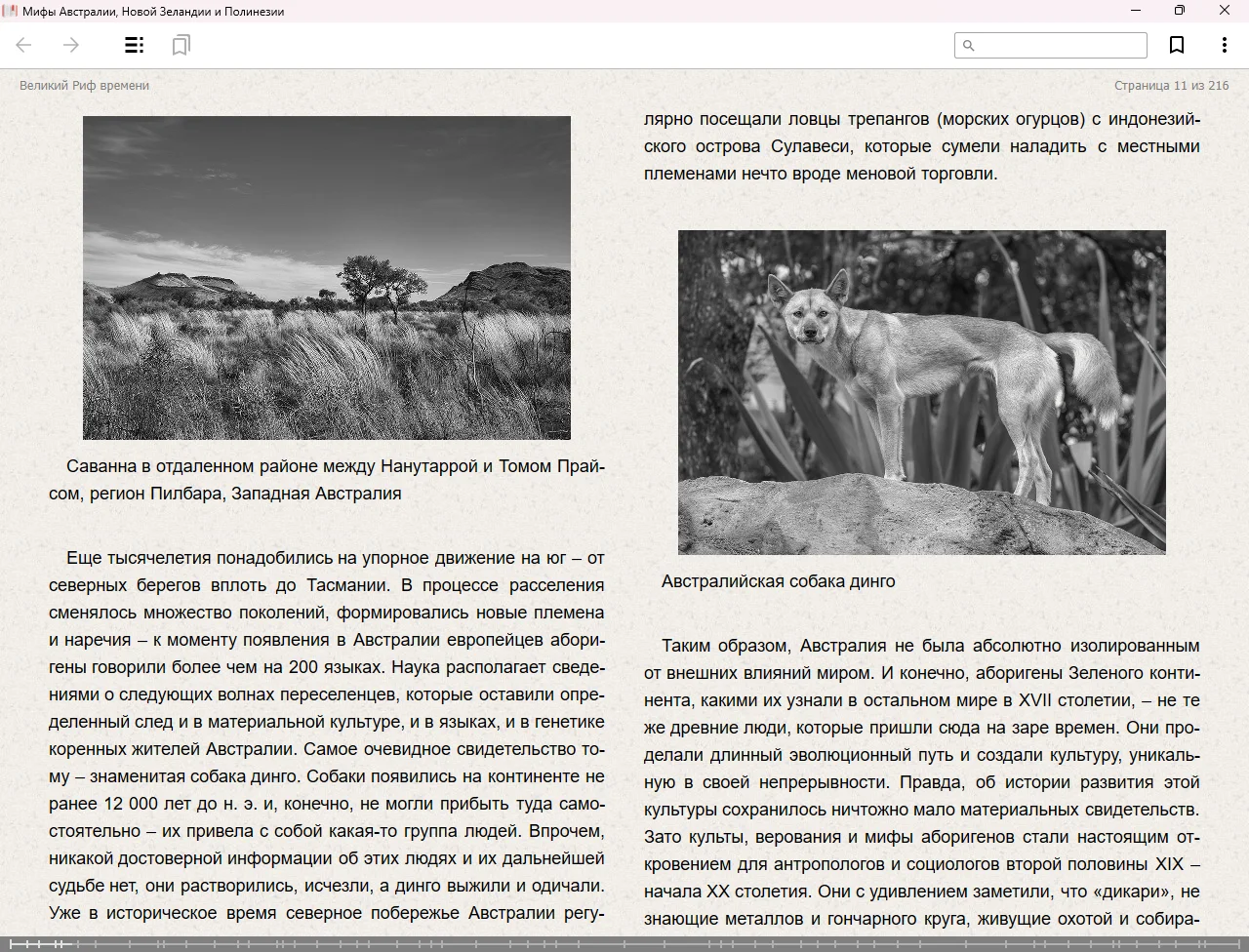This screenshot has width=1249, height=952.
Task: Bookmark the current page
Action: click(x=1177, y=45)
